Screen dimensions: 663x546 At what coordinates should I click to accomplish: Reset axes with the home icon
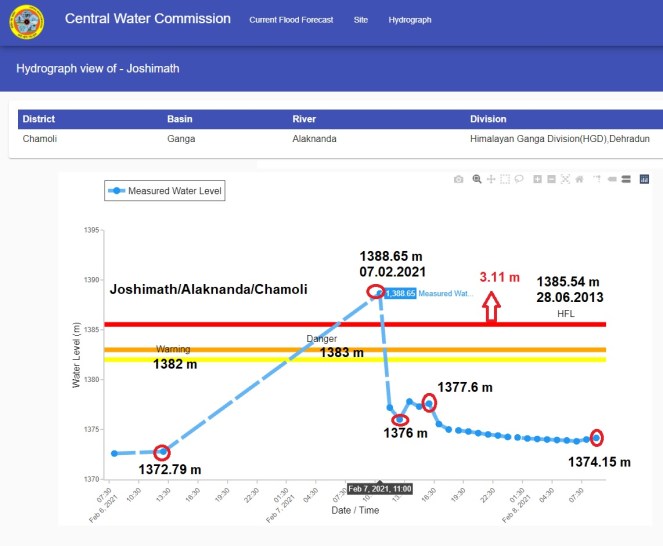pos(579,179)
